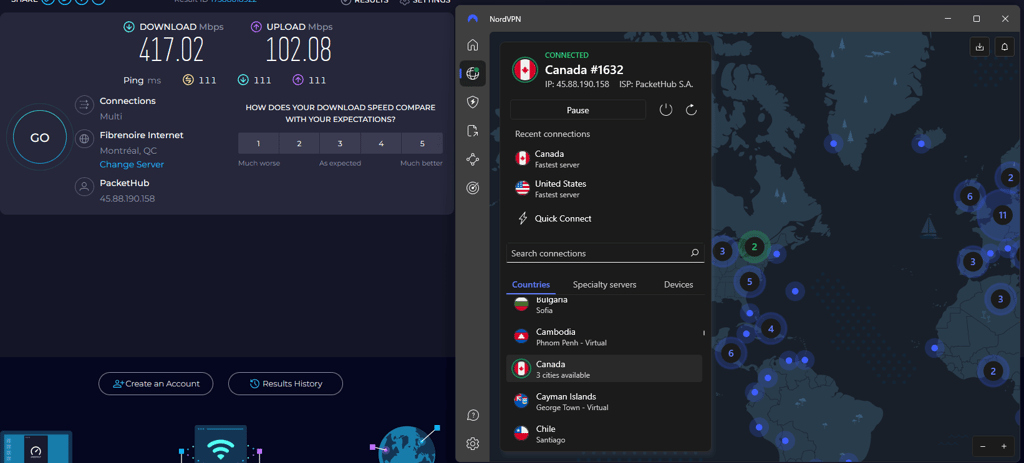Click the Quick Connect lightning icon

(x=522, y=219)
